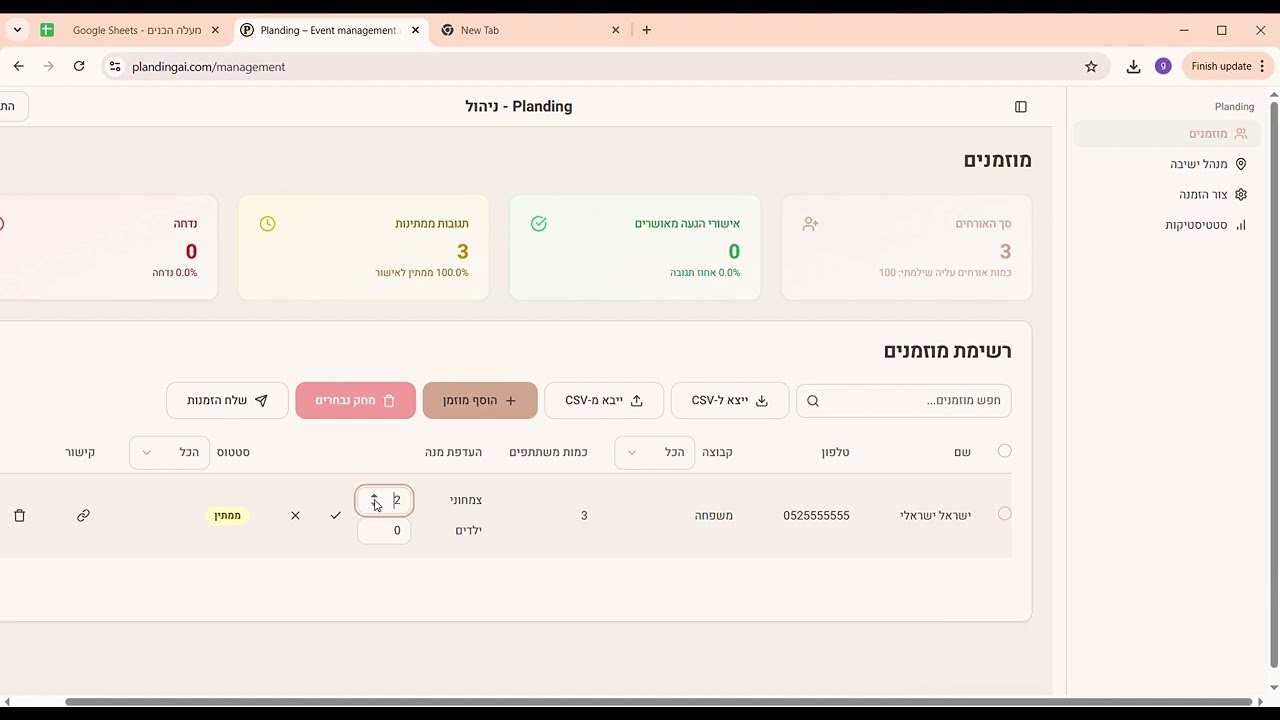Delete selected guests with מחק נבחרים
The image size is (1280, 720).
pos(355,401)
